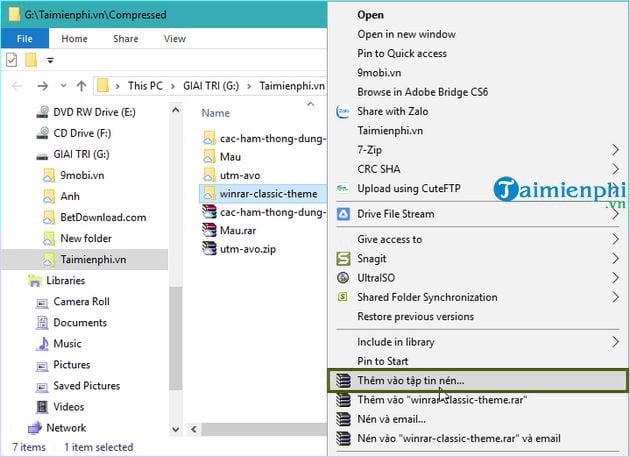Open the View ribbon tab
630x457 pixels.
pyautogui.click(x=175, y=39)
